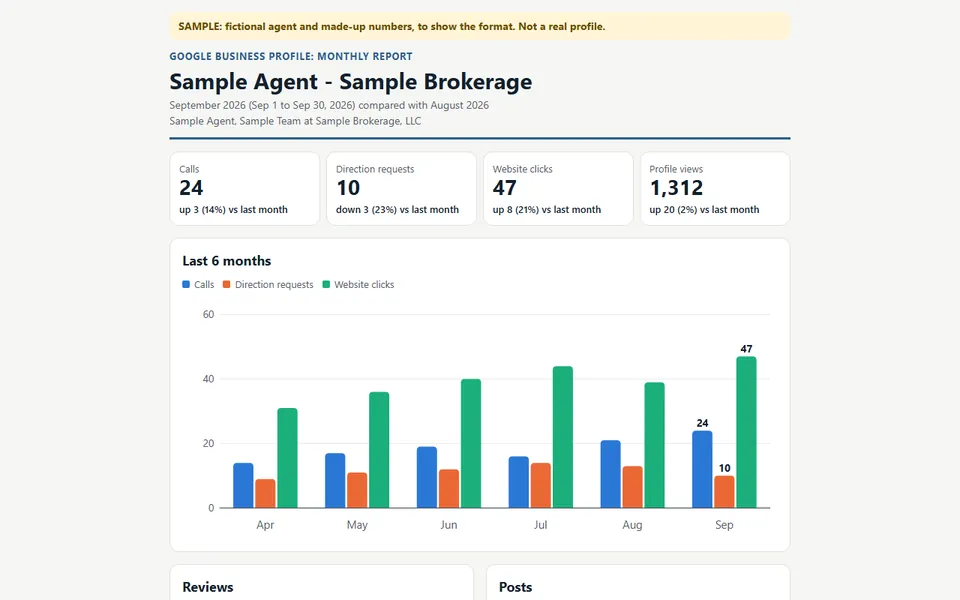960x600 pixels.
Task: Click "down 3 (23%) vs last month" text
Action: point(397,209)
